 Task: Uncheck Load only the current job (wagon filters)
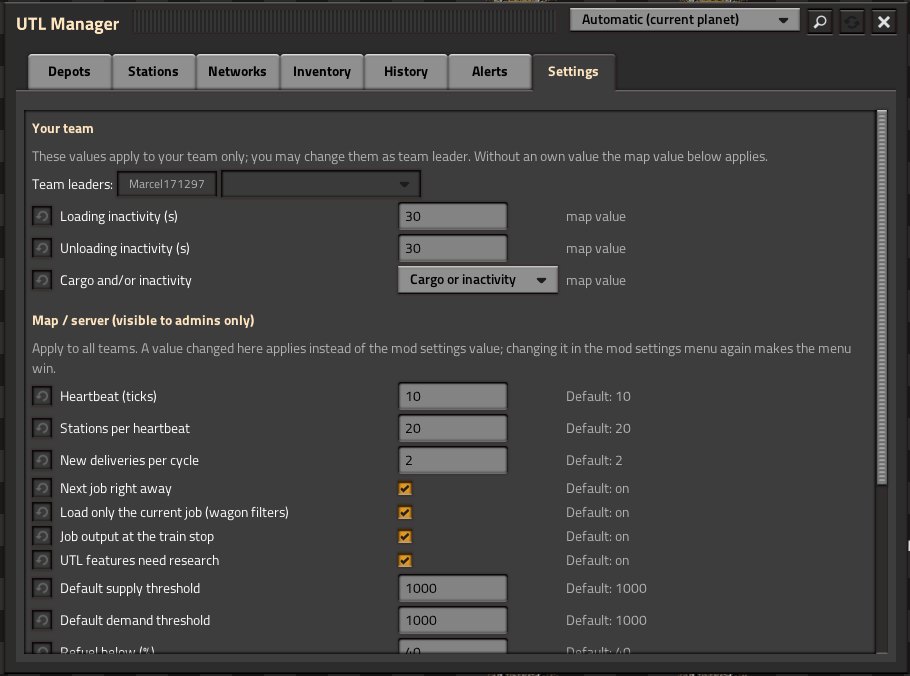(405, 512)
